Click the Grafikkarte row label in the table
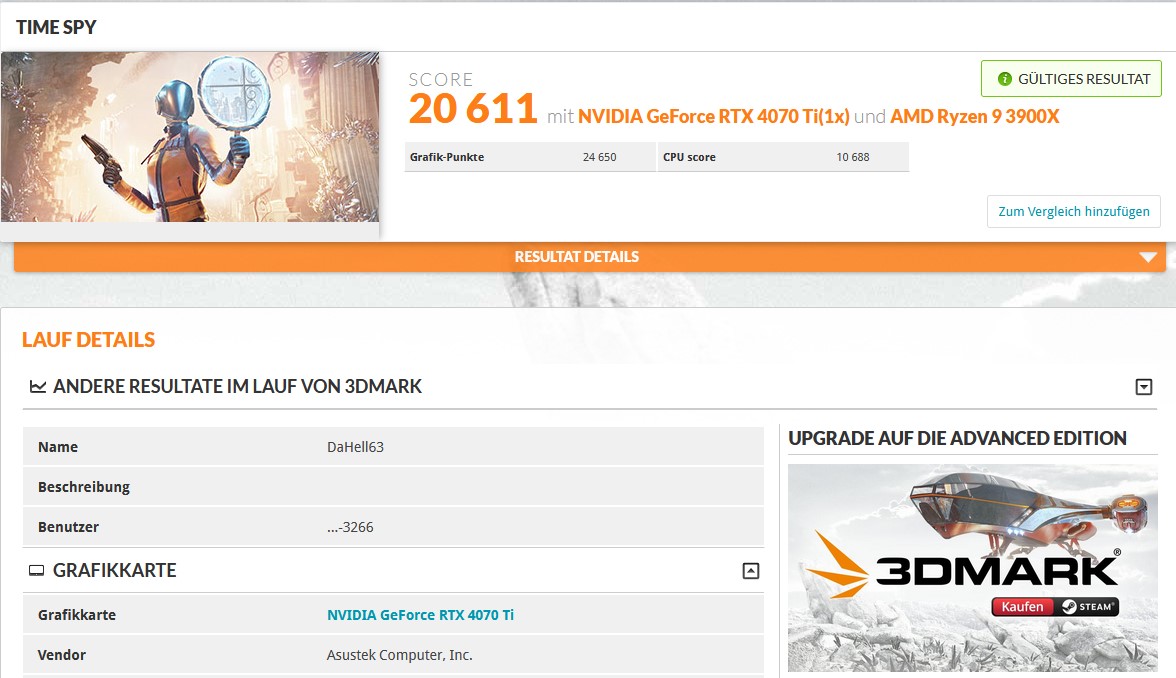Screen dimensions: 1176x678 76,615
